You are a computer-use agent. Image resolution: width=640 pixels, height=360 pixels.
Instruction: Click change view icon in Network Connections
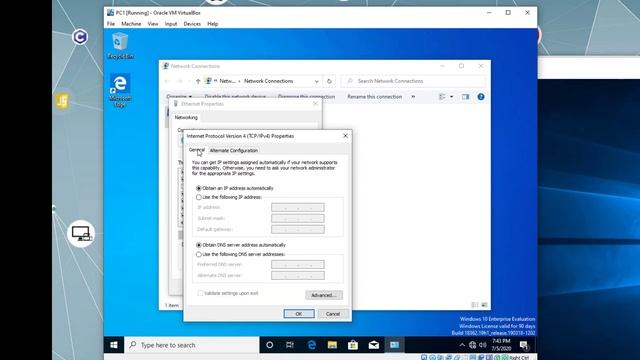tap(442, 97)
